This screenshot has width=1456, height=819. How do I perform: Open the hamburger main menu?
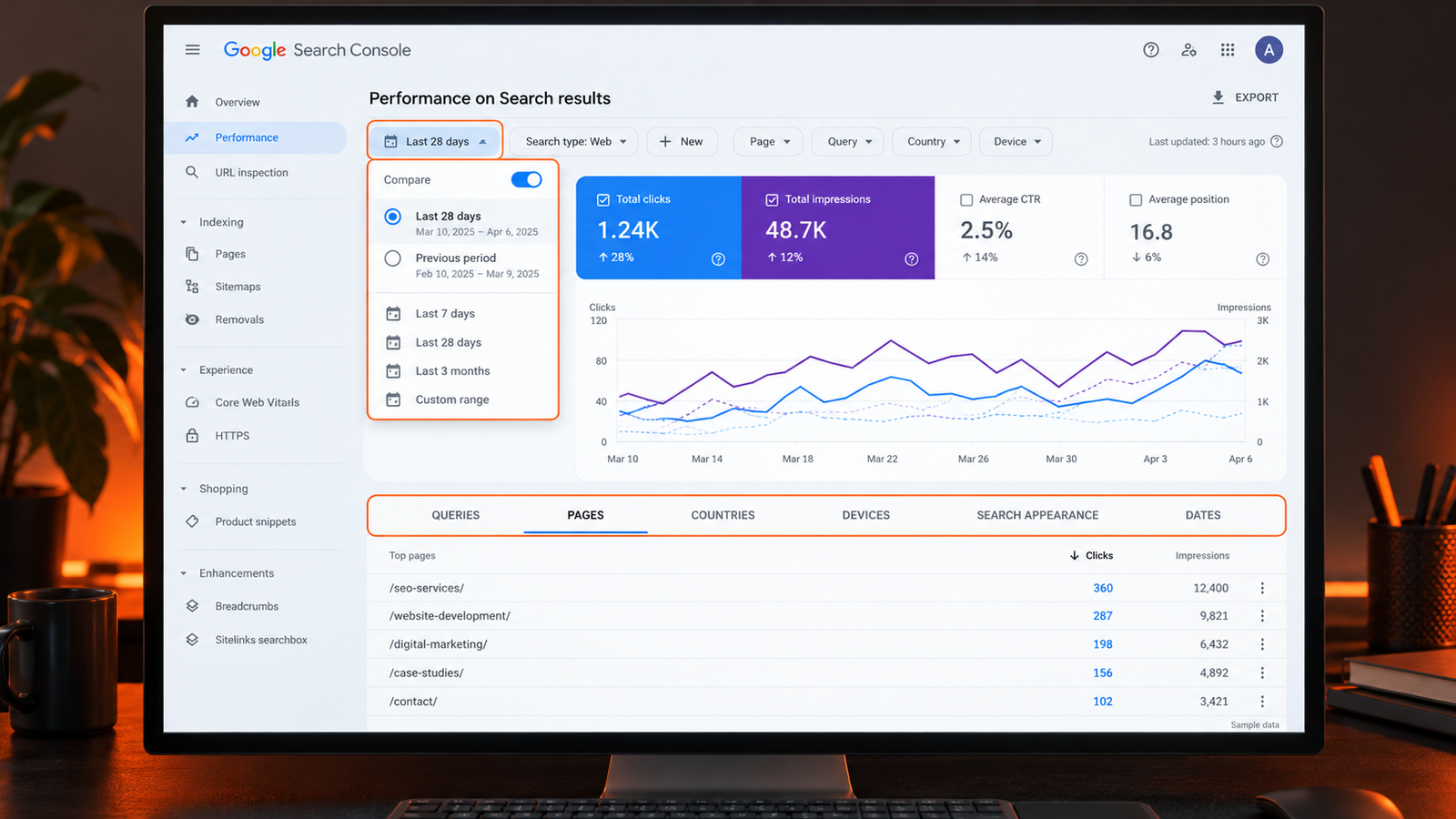(192, 50)
